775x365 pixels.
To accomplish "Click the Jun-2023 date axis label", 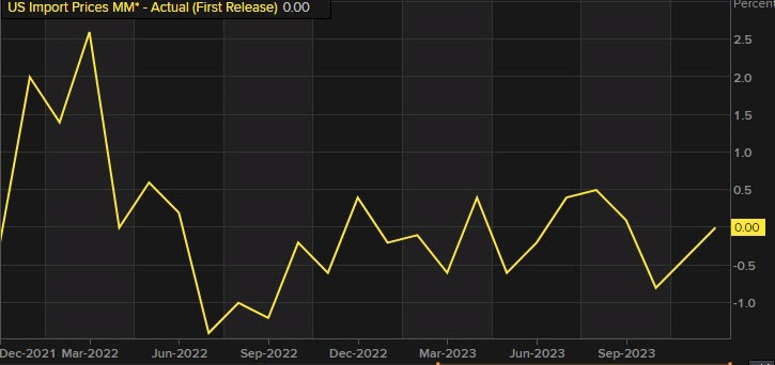I will 537,354.
